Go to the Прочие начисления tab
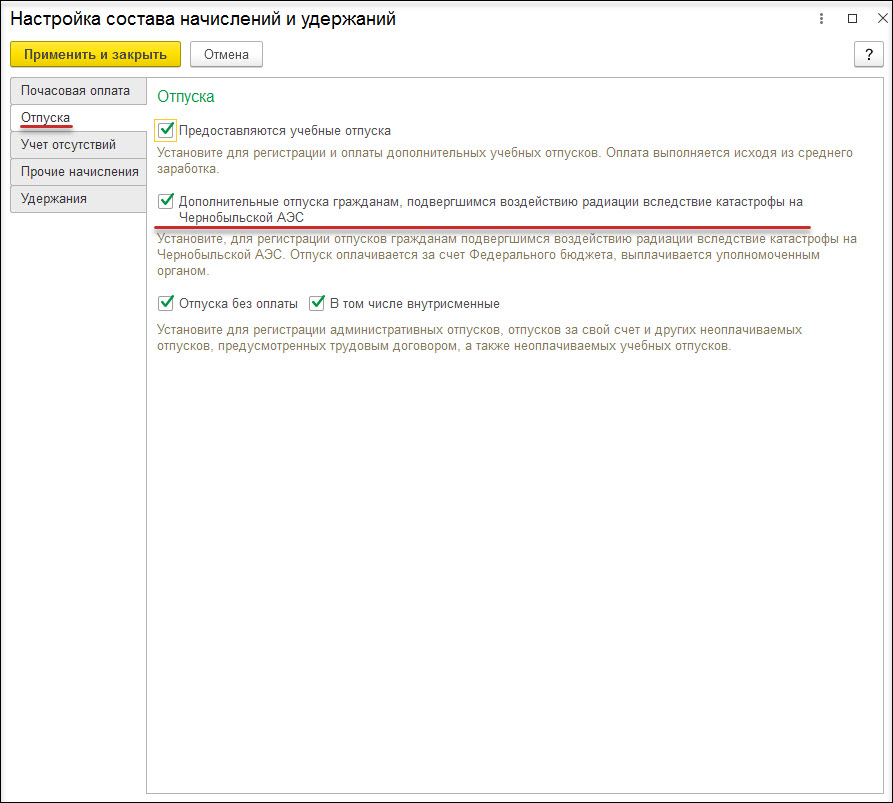The width and height of the screenshot is (893, 803). point(78,171)
